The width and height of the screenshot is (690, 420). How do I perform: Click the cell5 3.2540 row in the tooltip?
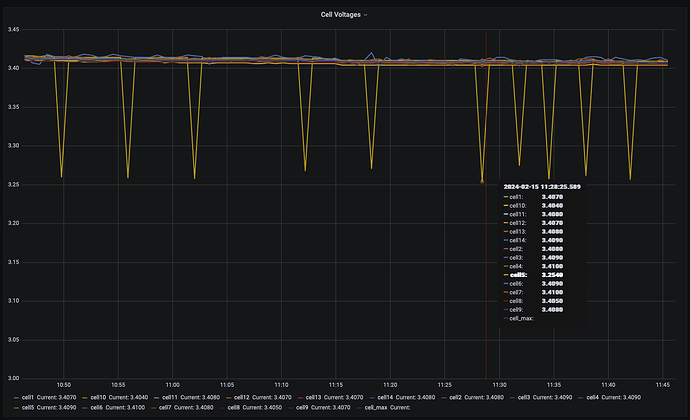click(533, 275)
